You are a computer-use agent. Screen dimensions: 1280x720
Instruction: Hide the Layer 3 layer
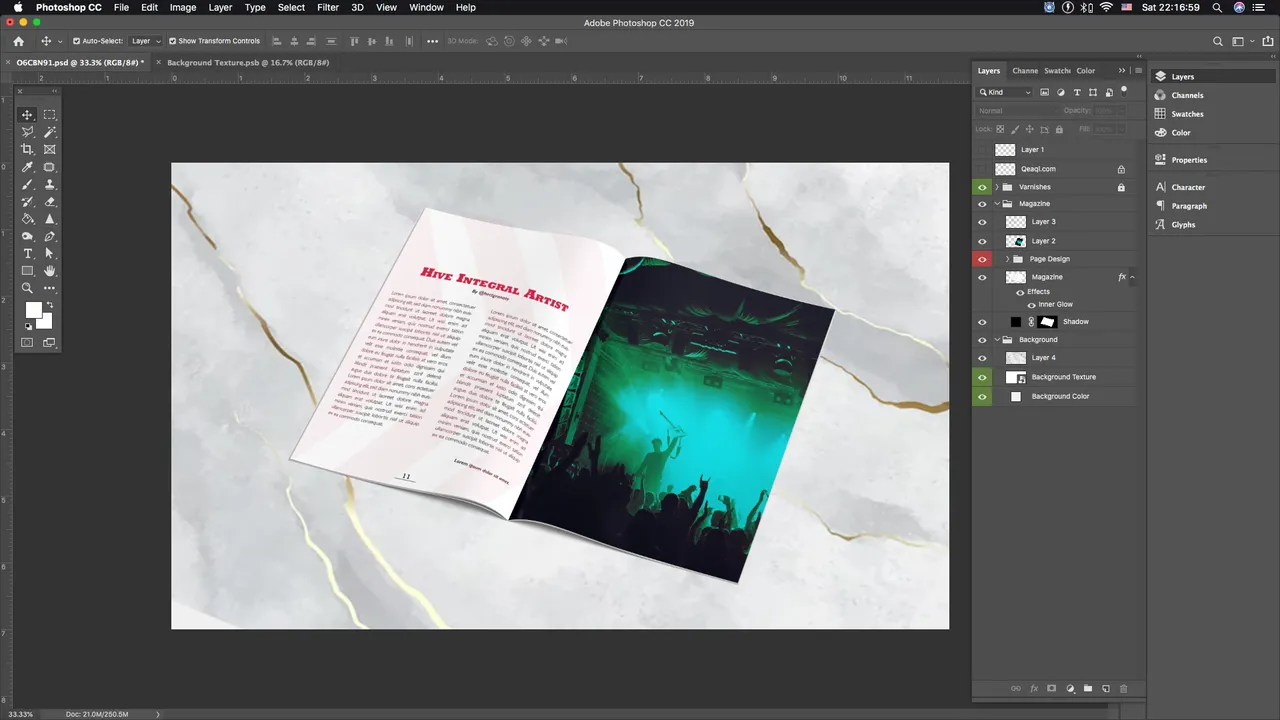tap(982, 222)
